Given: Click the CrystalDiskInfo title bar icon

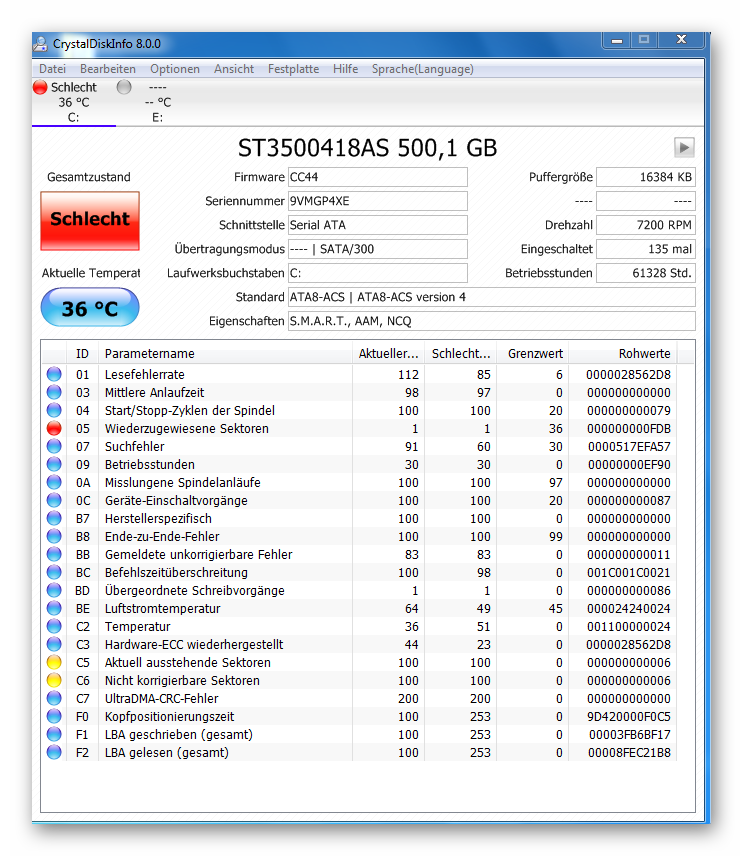Looking at the screenshot, I should [40, 44].
